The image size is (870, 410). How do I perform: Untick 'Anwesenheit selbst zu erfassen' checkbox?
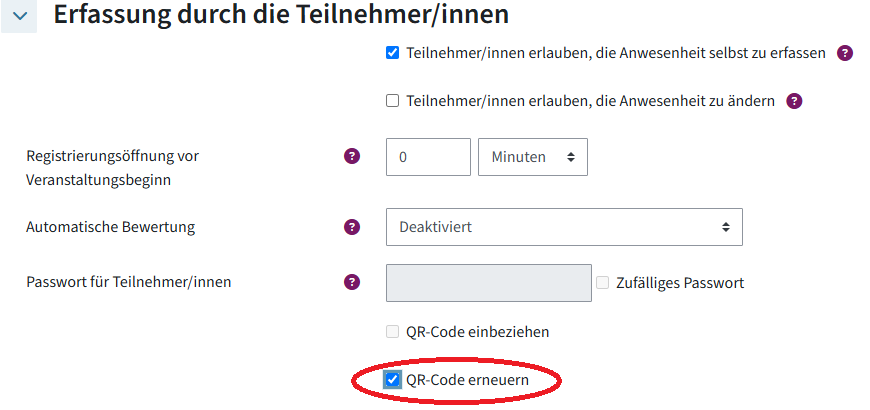click(x=393, y=53)
